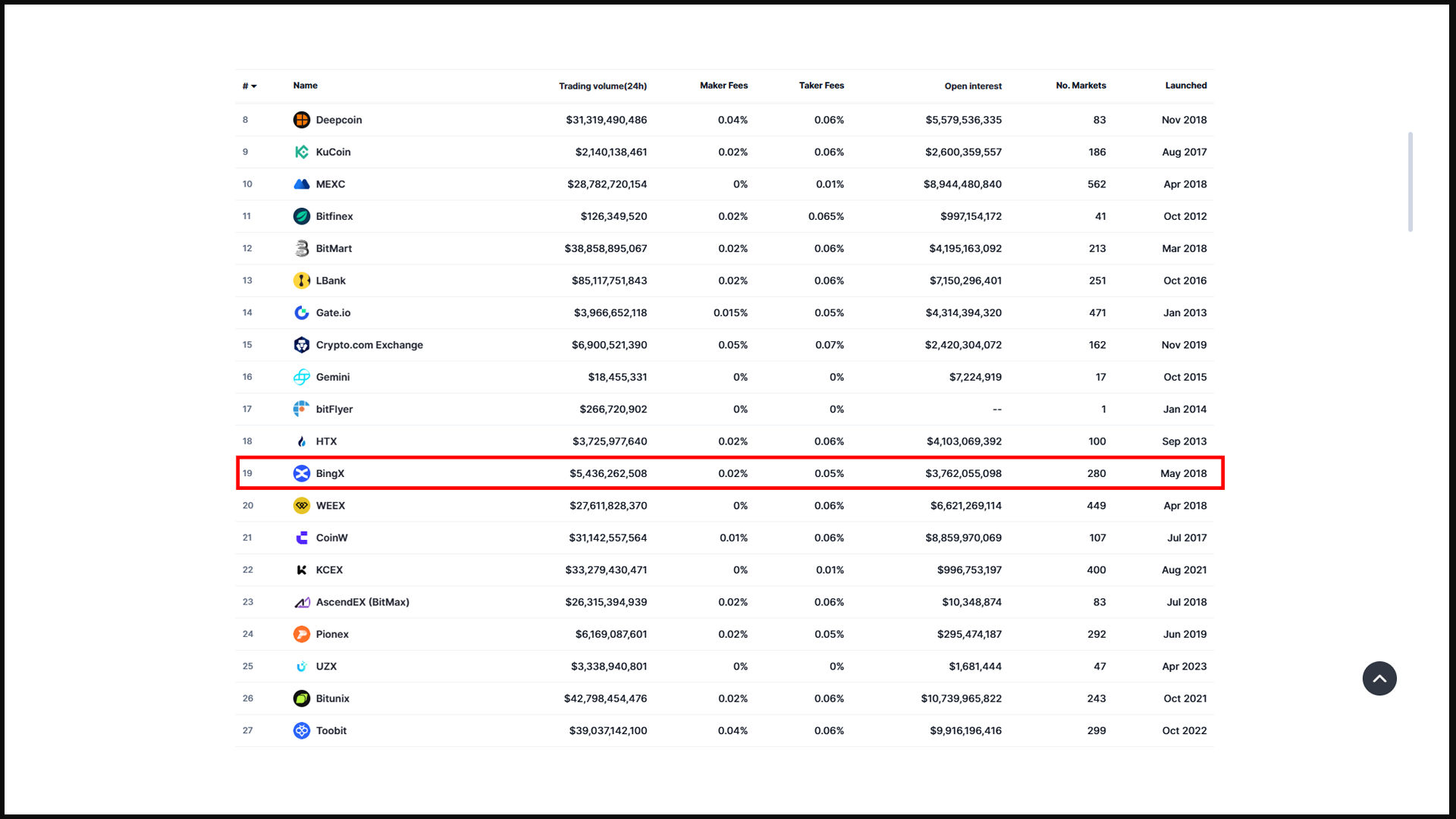
Task: Sort table by Trading volume(24h) header
Action: coord(602,86)
